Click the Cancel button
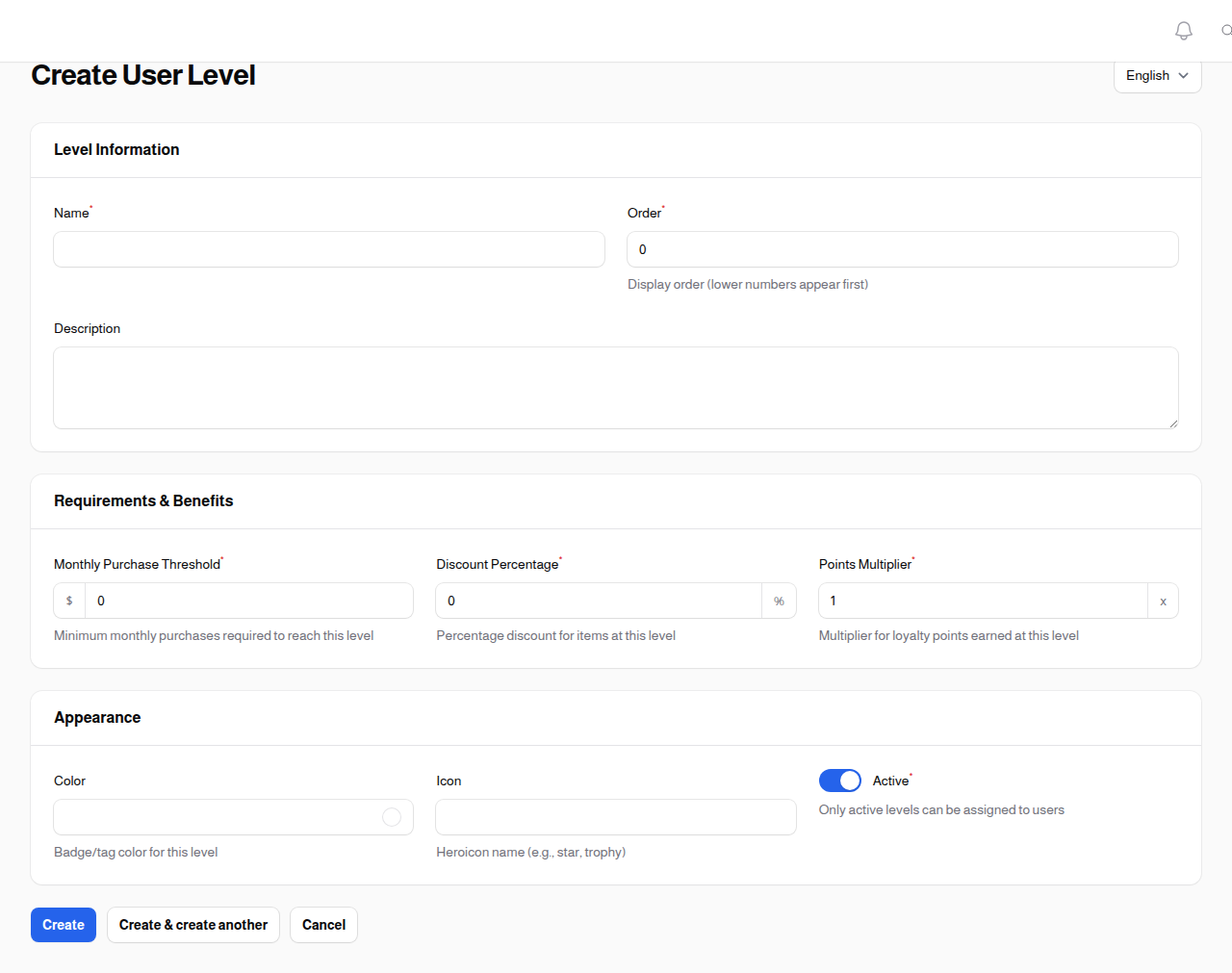Image resolution: width=1232 pixels, height=973 pixels. click(x=323, y=924)
